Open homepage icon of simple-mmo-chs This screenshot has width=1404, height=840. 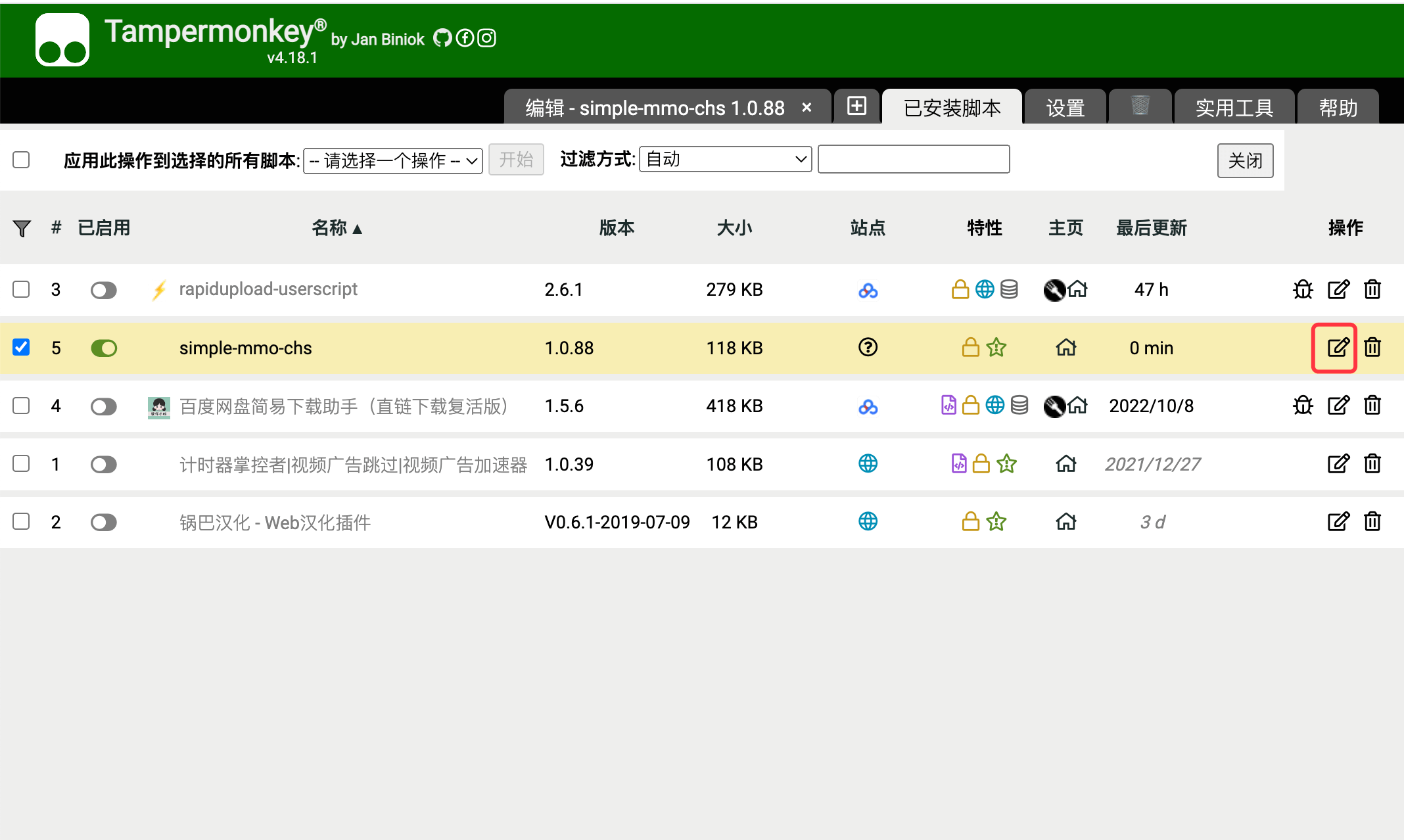(1066, 347)
